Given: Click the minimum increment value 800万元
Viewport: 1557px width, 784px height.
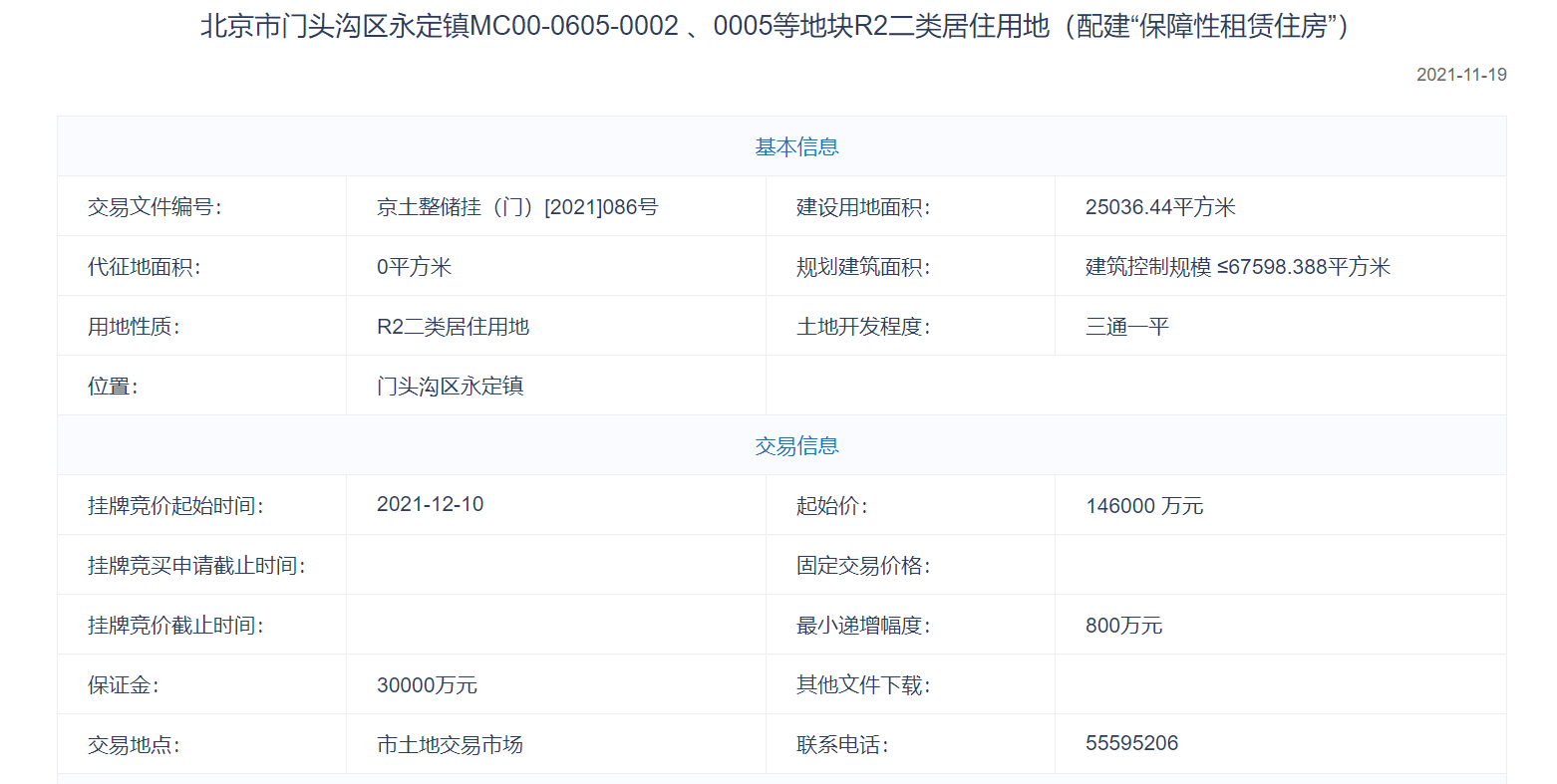Looking at the screenshot, I should point(1123,626).
